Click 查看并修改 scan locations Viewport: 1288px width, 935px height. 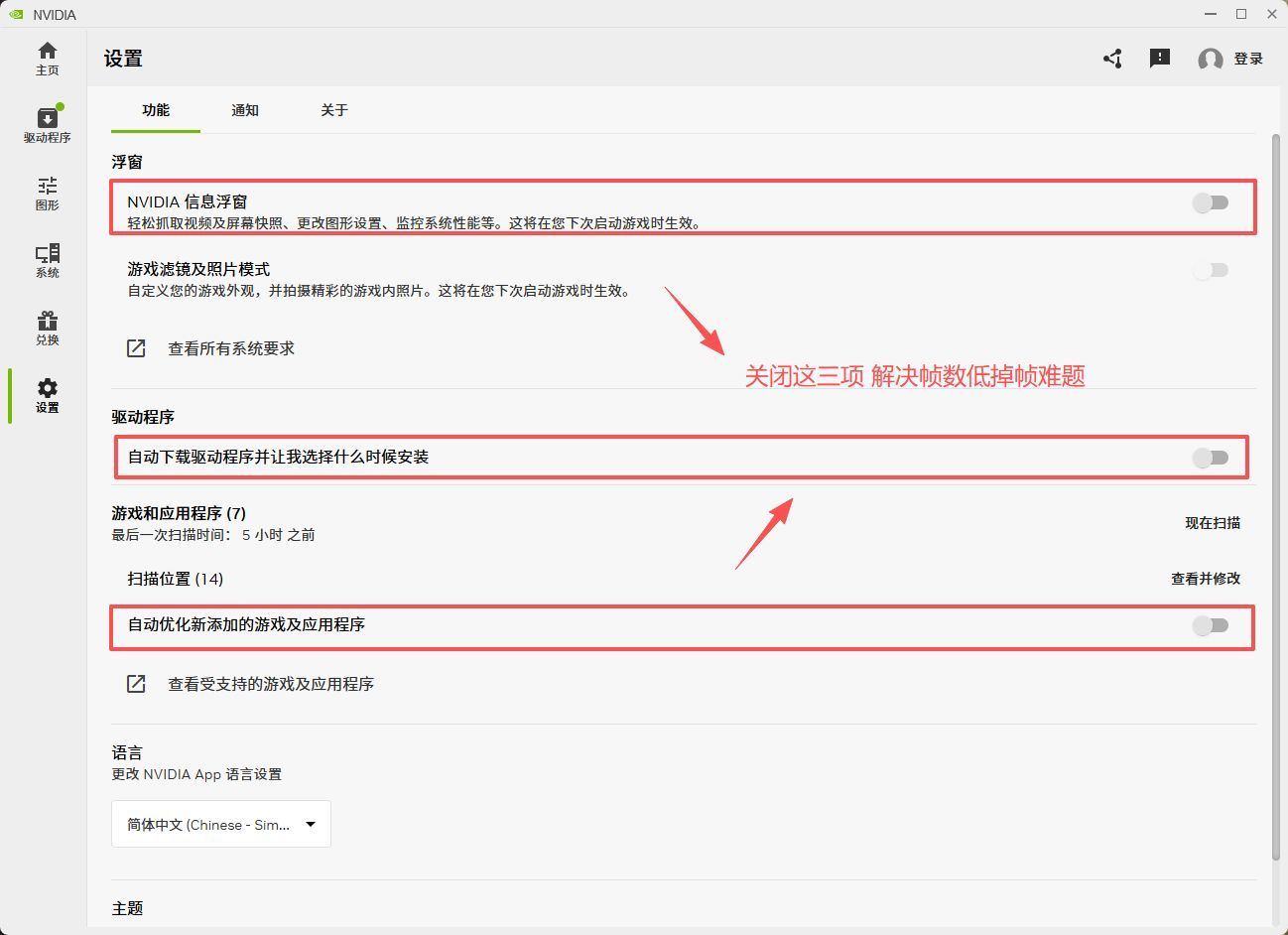[x=1206, y=579]
